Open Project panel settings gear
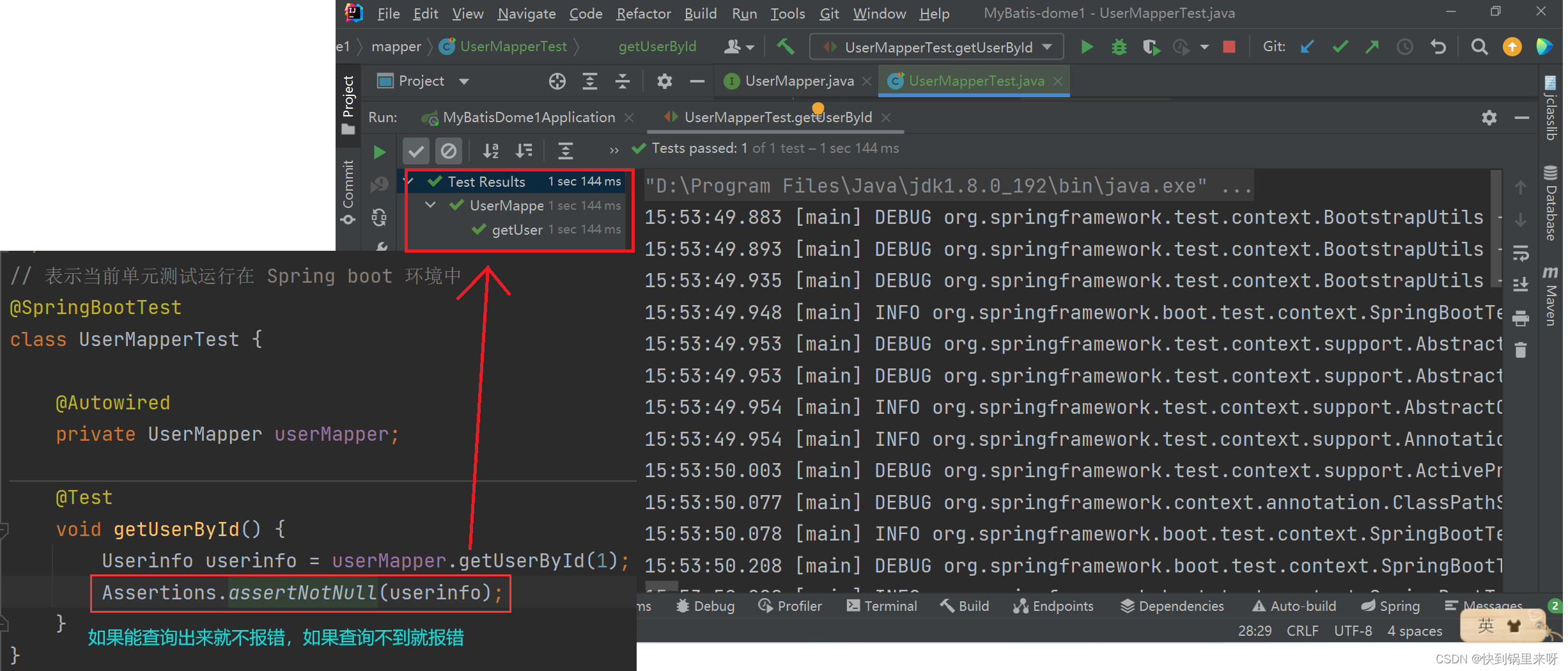1568x671 pixels. 664,81
